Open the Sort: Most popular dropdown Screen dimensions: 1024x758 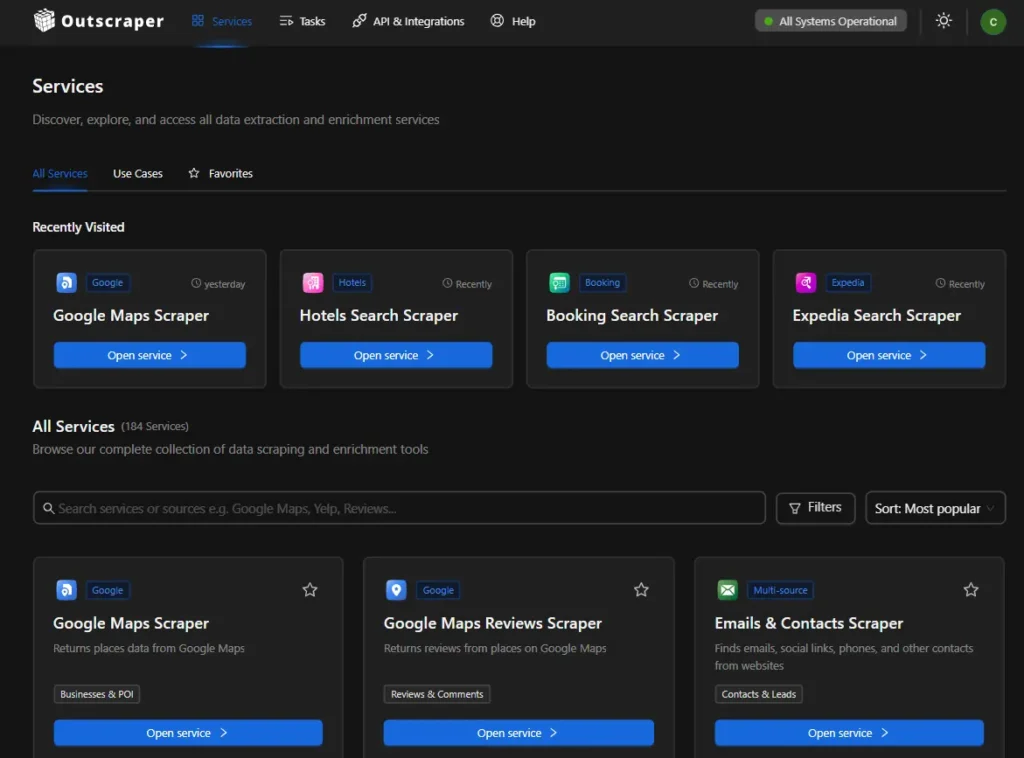[935, 508]
